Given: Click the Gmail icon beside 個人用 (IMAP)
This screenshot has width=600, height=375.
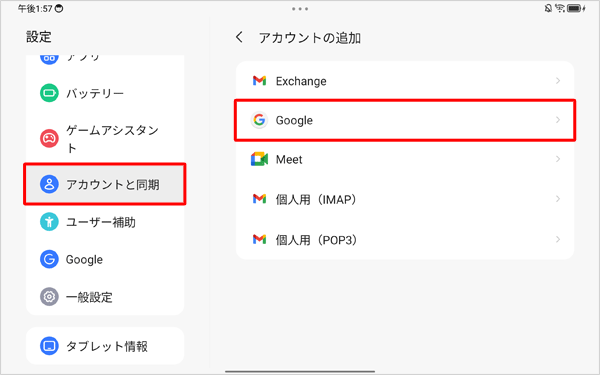Looking at the screenshot, I should (x=259, y=199).
